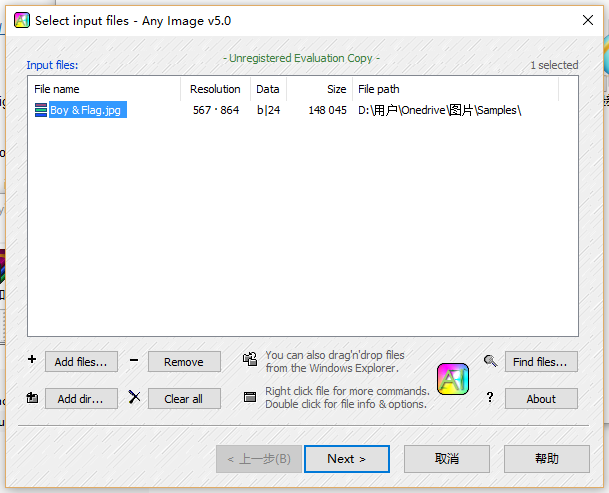Screen dimensions: 609x493
Task: Click the Any Image app icon in title bar
Action: coord(21,20)
